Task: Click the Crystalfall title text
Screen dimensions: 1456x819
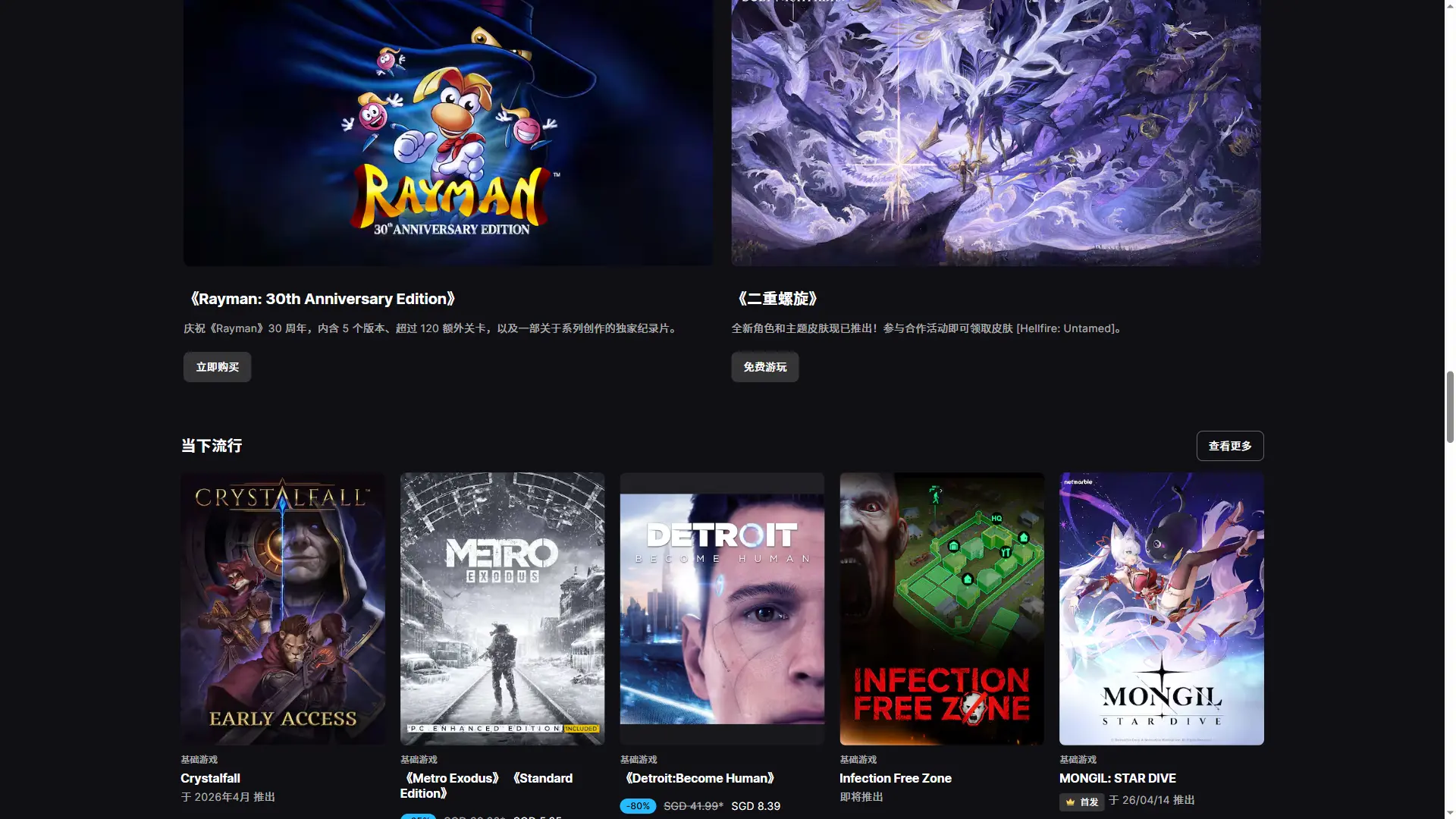Action: (x=210, y=778)
